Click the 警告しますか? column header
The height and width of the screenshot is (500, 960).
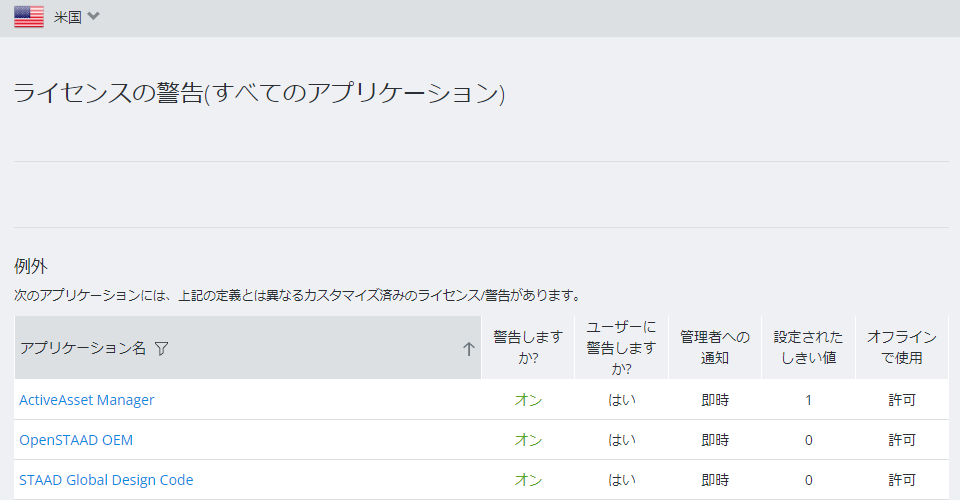[x=528, y=348]
